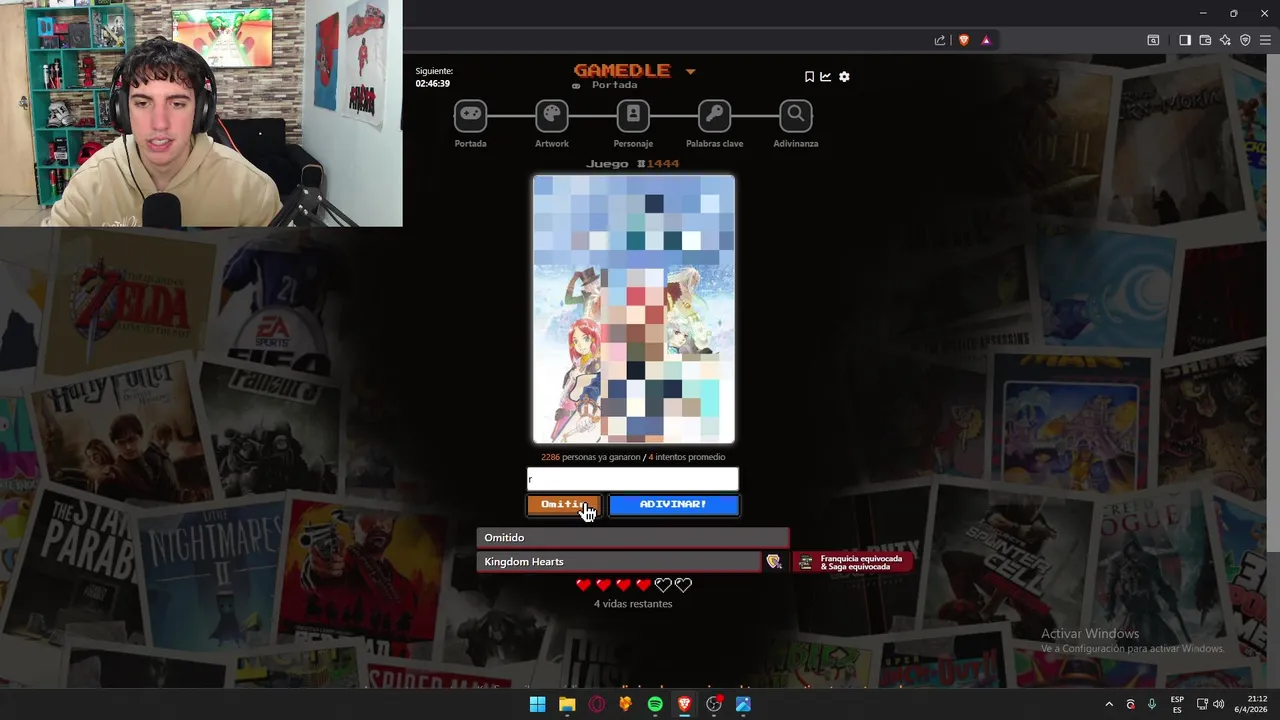The image size is (1280, 720).
Task: Select the Portada gamepad mode icon
Action: (470, 116)
